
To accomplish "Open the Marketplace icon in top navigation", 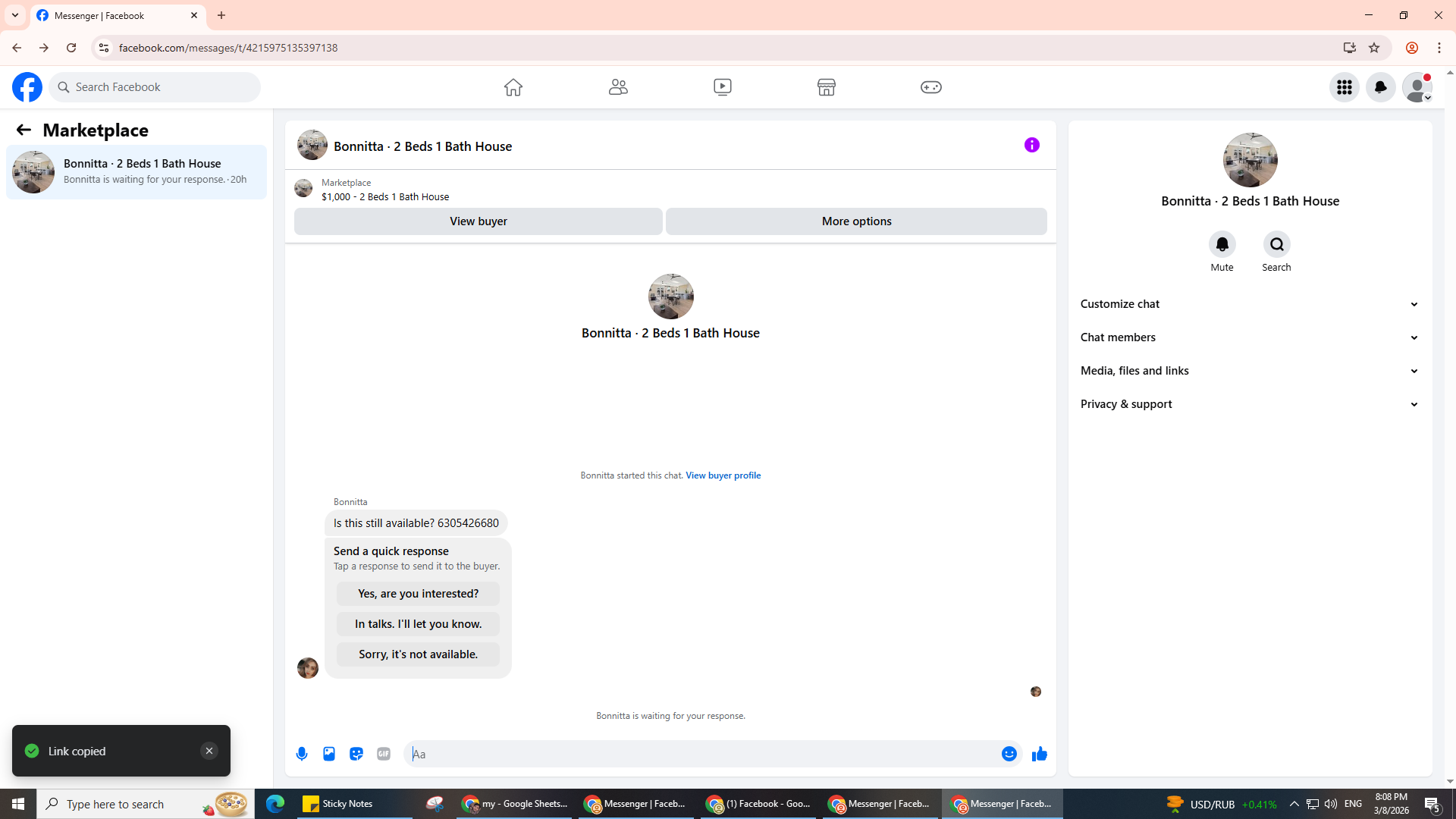I will pos(826,87).
